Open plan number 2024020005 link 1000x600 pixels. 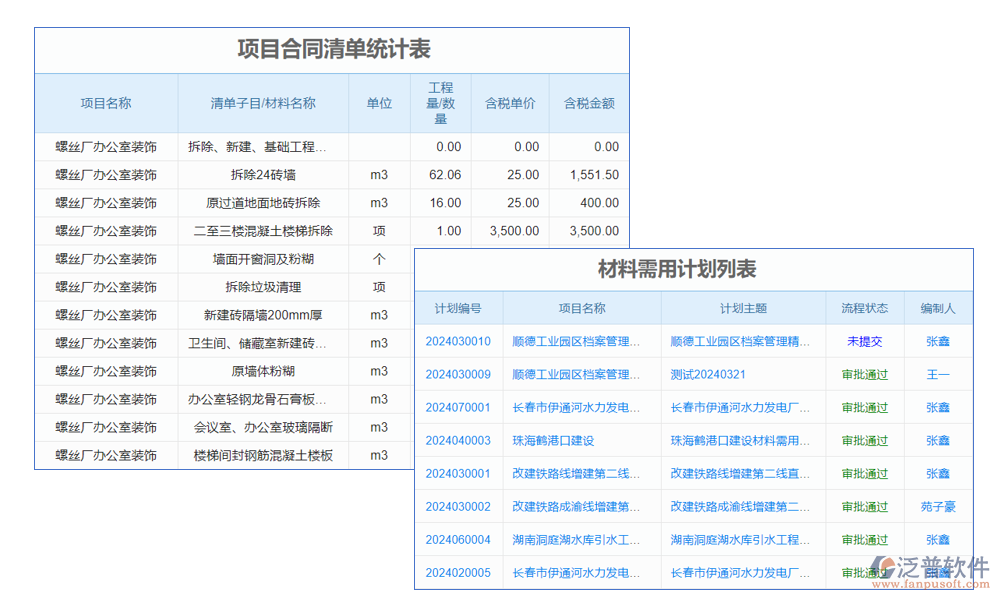tap(460, 572)
